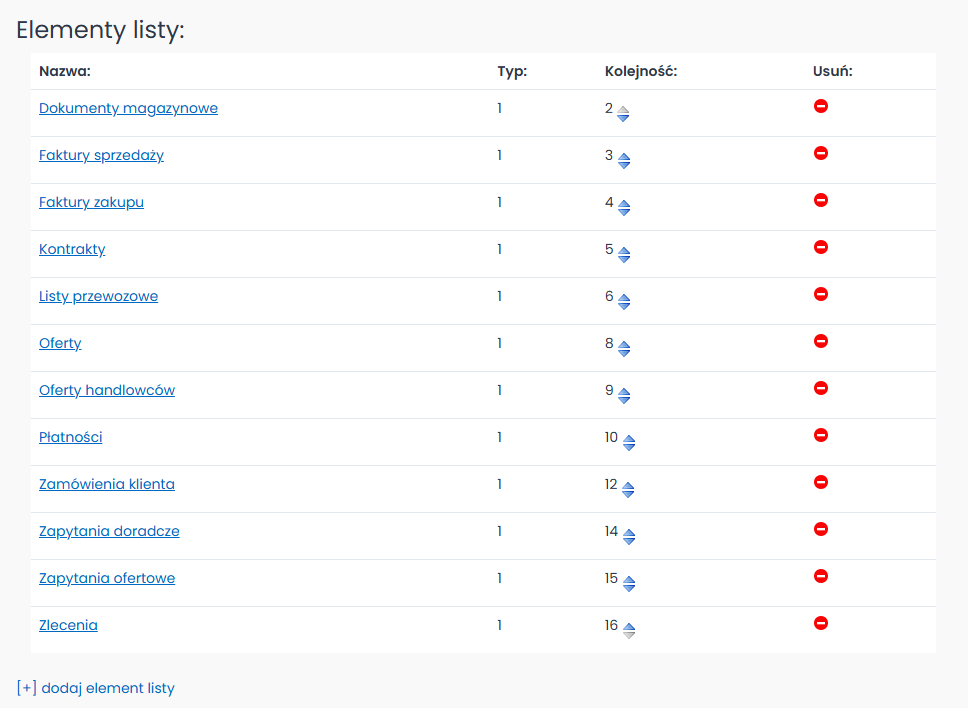This screenshot has width=968, height=708.
Task: Delete the Dokumenty magazynowe row
Action: coord(820,106)
